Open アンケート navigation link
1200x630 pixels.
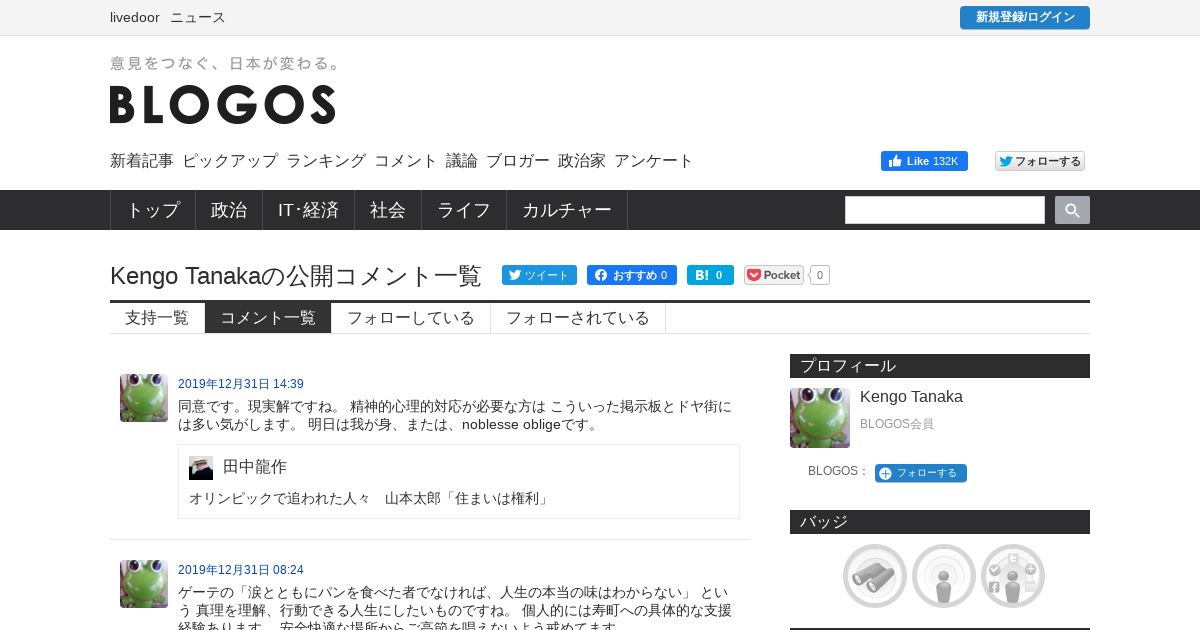pyautogui.click(x=654, y=161)
